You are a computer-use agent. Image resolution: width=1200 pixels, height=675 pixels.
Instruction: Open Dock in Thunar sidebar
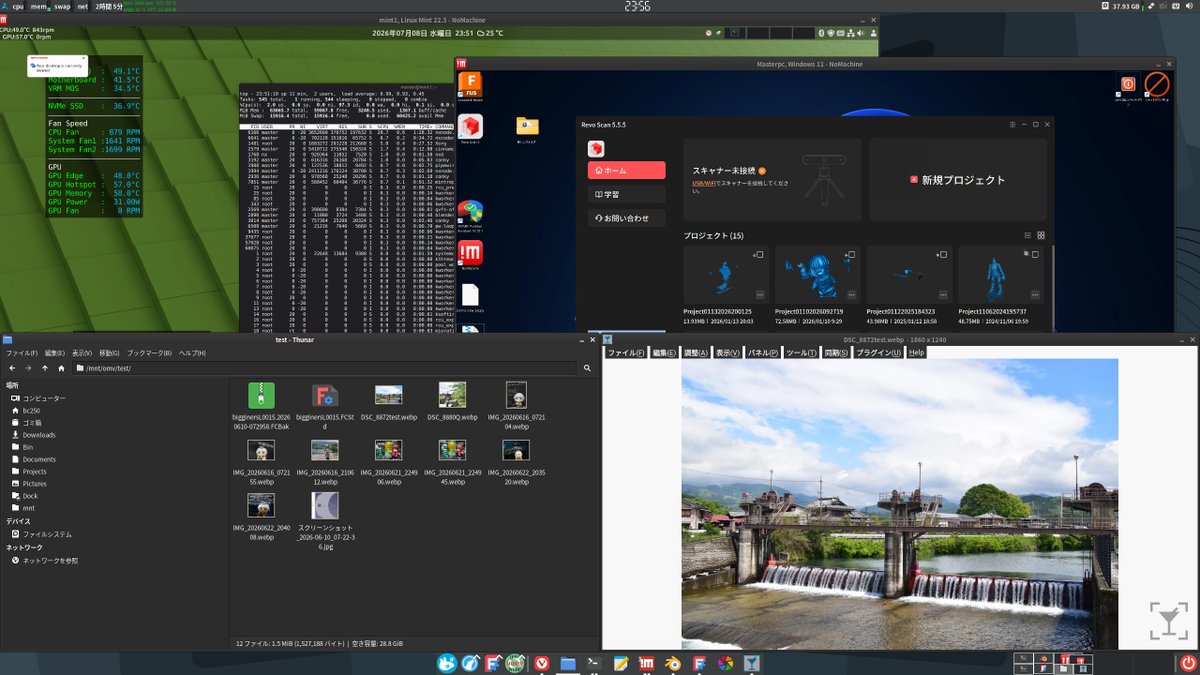(25, 495)
